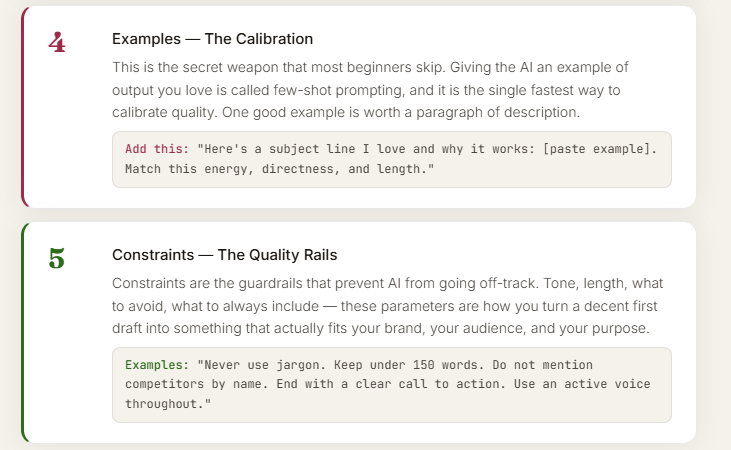The height and width of the screenshot is (450, 731).
Task: Select heading Constraints — The Quality Rails
Action: click(x=224, y=255)
